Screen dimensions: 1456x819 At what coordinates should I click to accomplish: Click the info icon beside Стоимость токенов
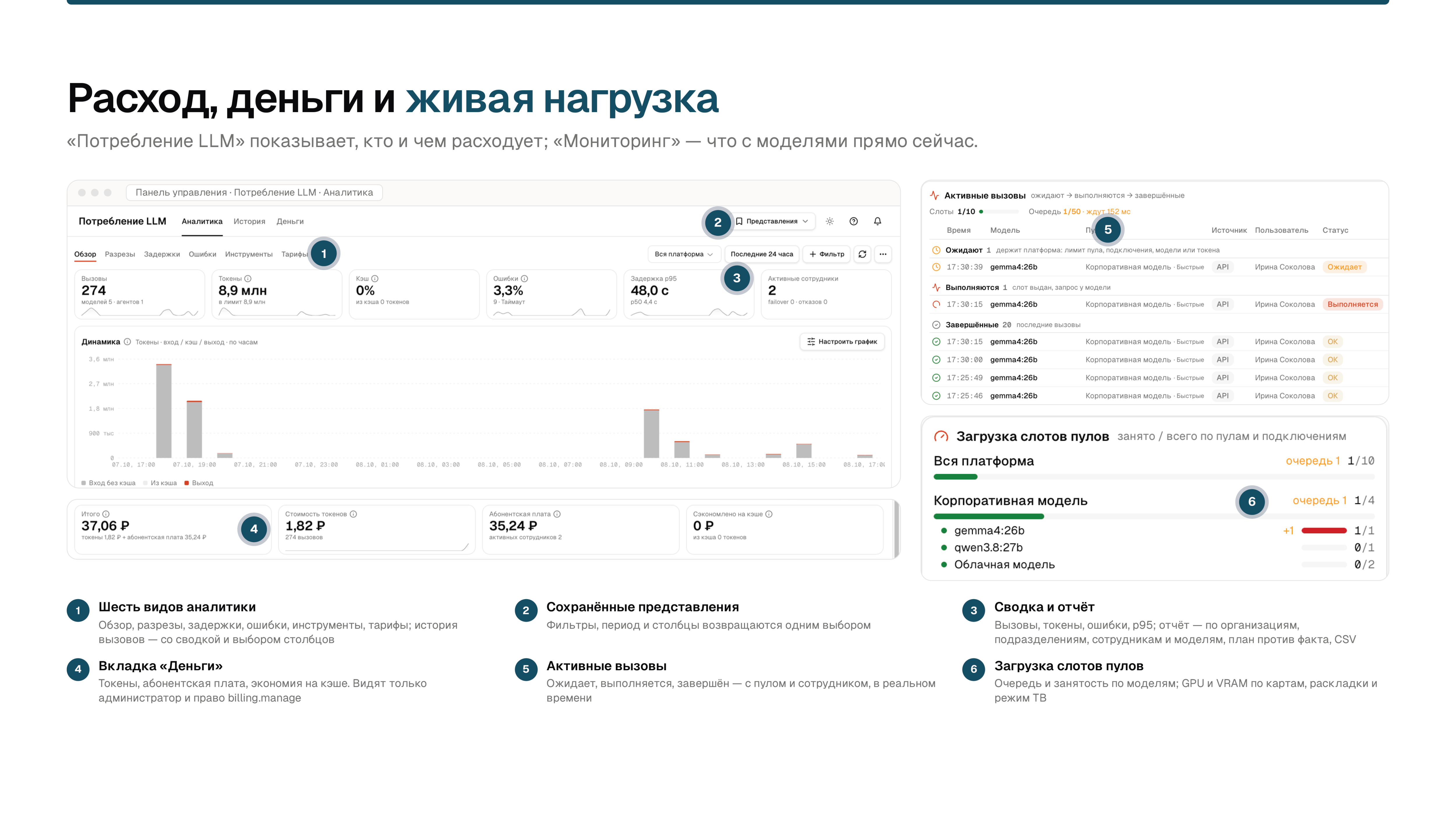[353, 514]
